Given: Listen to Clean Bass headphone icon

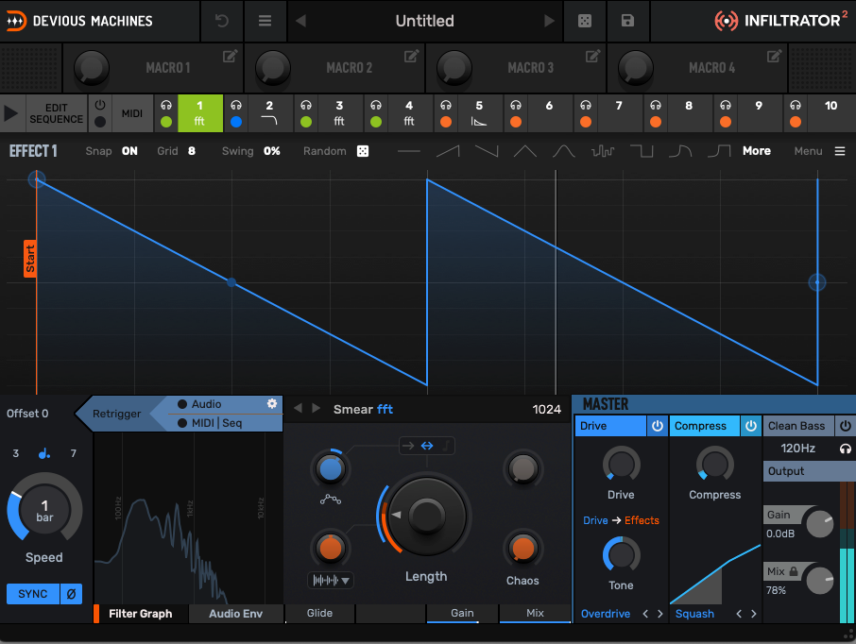Looking at the screenshot, I should point(845,449).
